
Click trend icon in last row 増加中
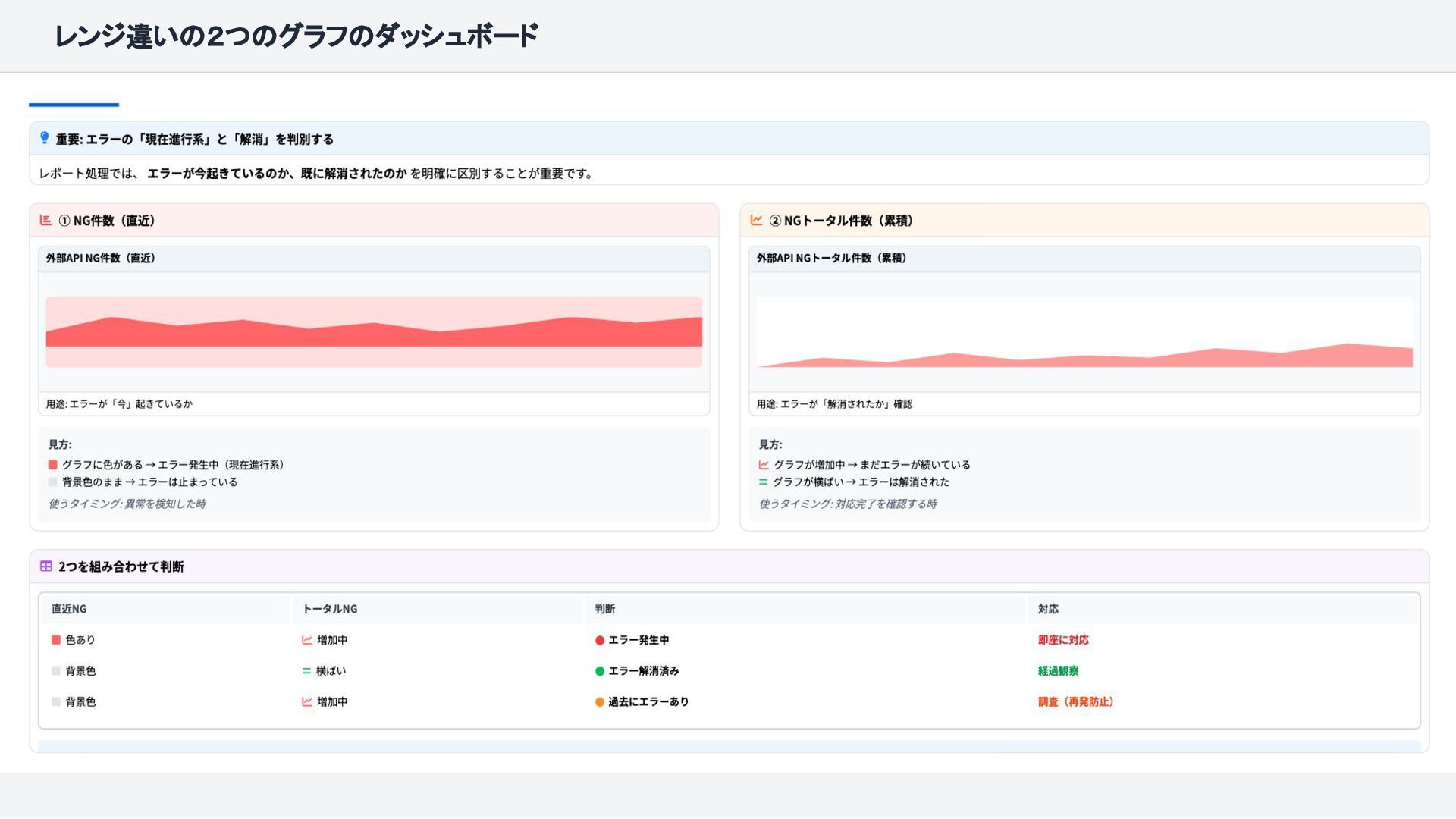[307, 702]
